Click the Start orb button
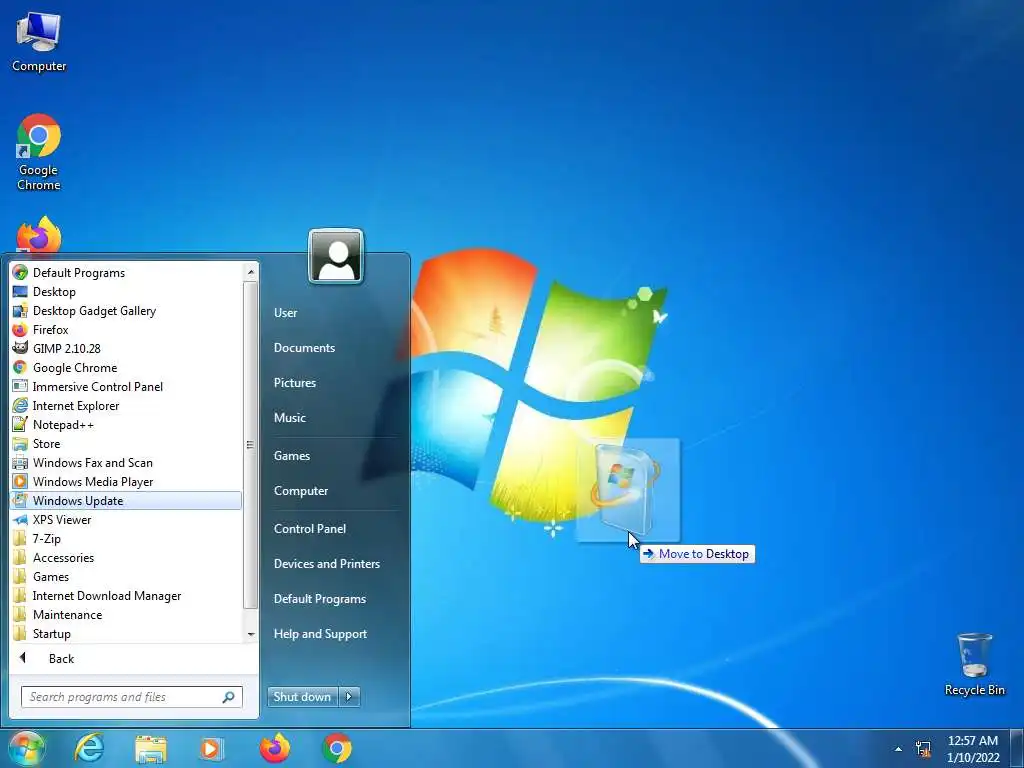The height and width of the screenshot is (768, 1024). [x=26, y=748]
